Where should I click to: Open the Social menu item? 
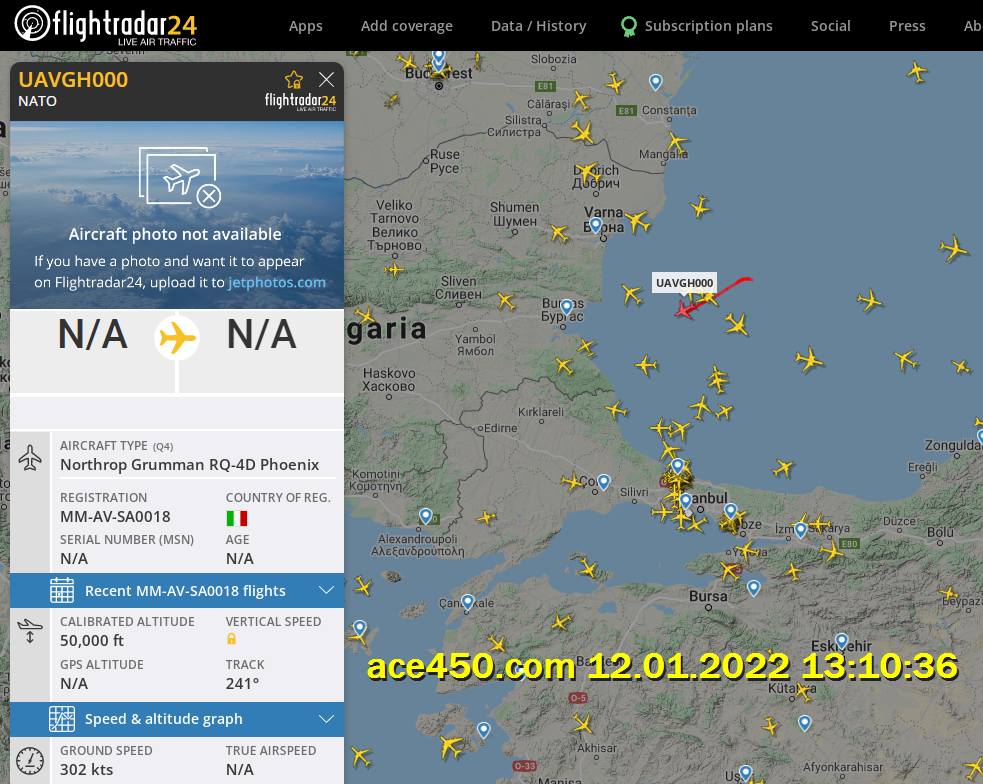point(830,26)
